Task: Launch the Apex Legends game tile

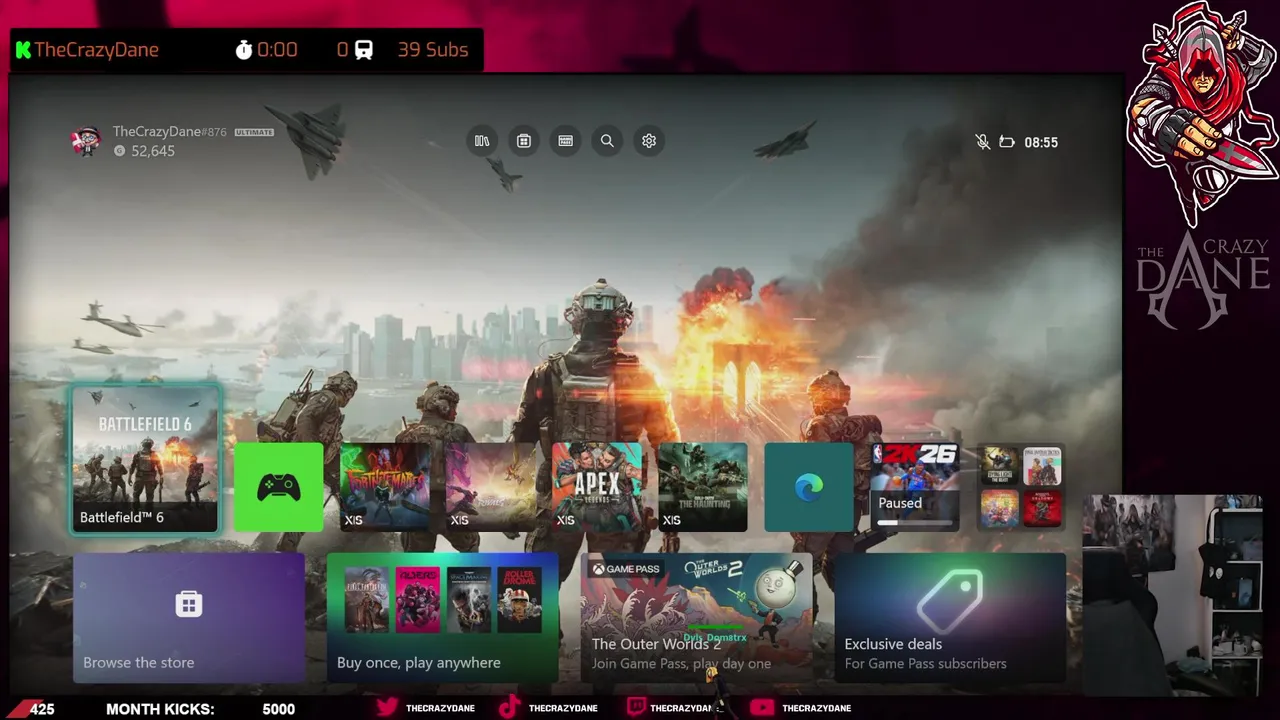Action: (x=597, y=487)
